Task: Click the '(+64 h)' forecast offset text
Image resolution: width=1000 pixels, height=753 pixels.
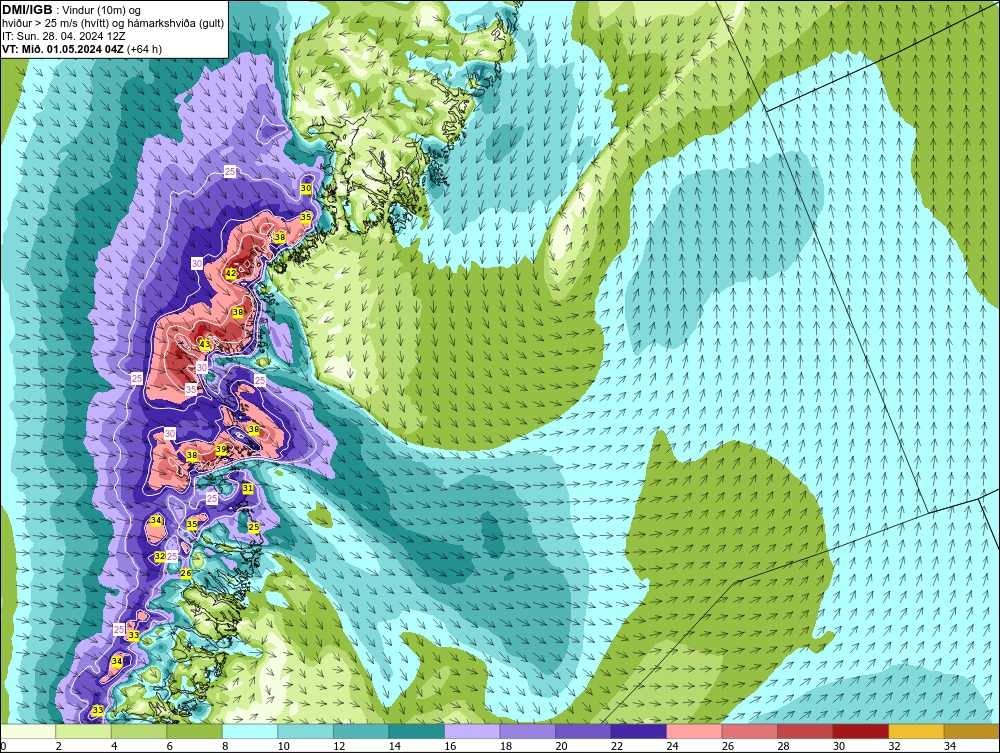Action: point(144,48)
